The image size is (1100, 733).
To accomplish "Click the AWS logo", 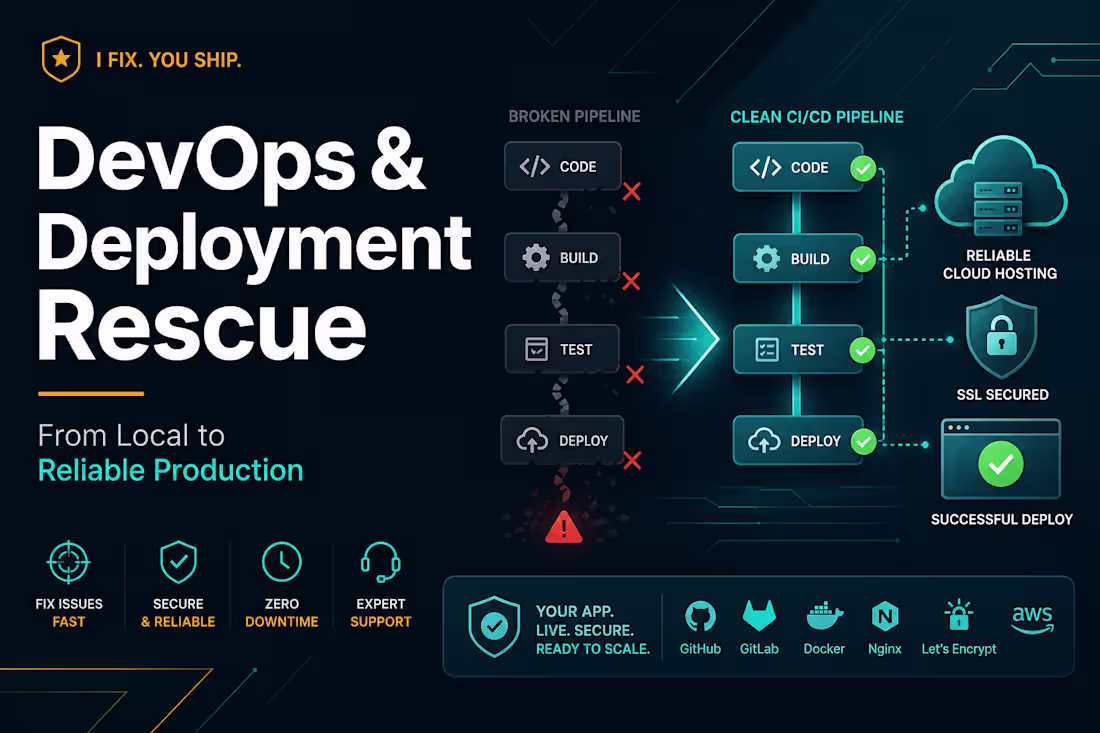I will tap(1032, 619).
